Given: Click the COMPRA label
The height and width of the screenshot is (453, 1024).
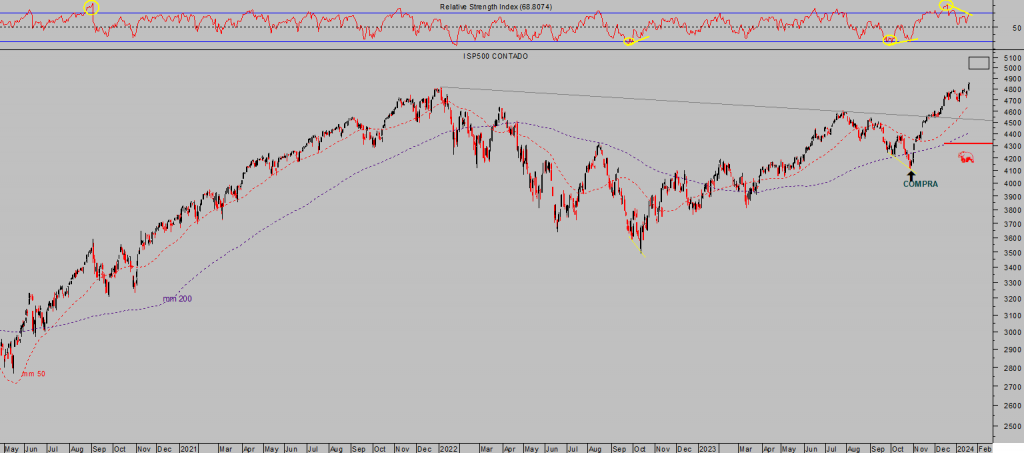Looking at the screenshot, I should tap(920, 185).
